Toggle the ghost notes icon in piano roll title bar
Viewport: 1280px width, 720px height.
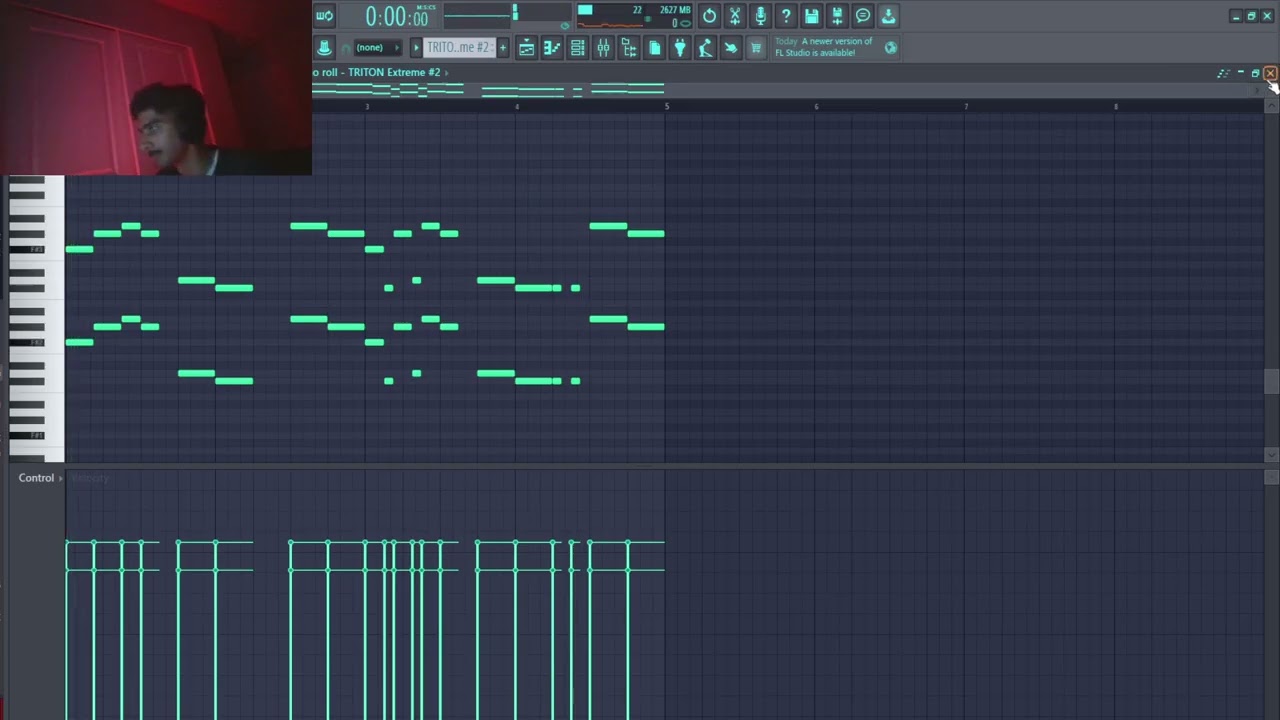(x=1223, y=73)
